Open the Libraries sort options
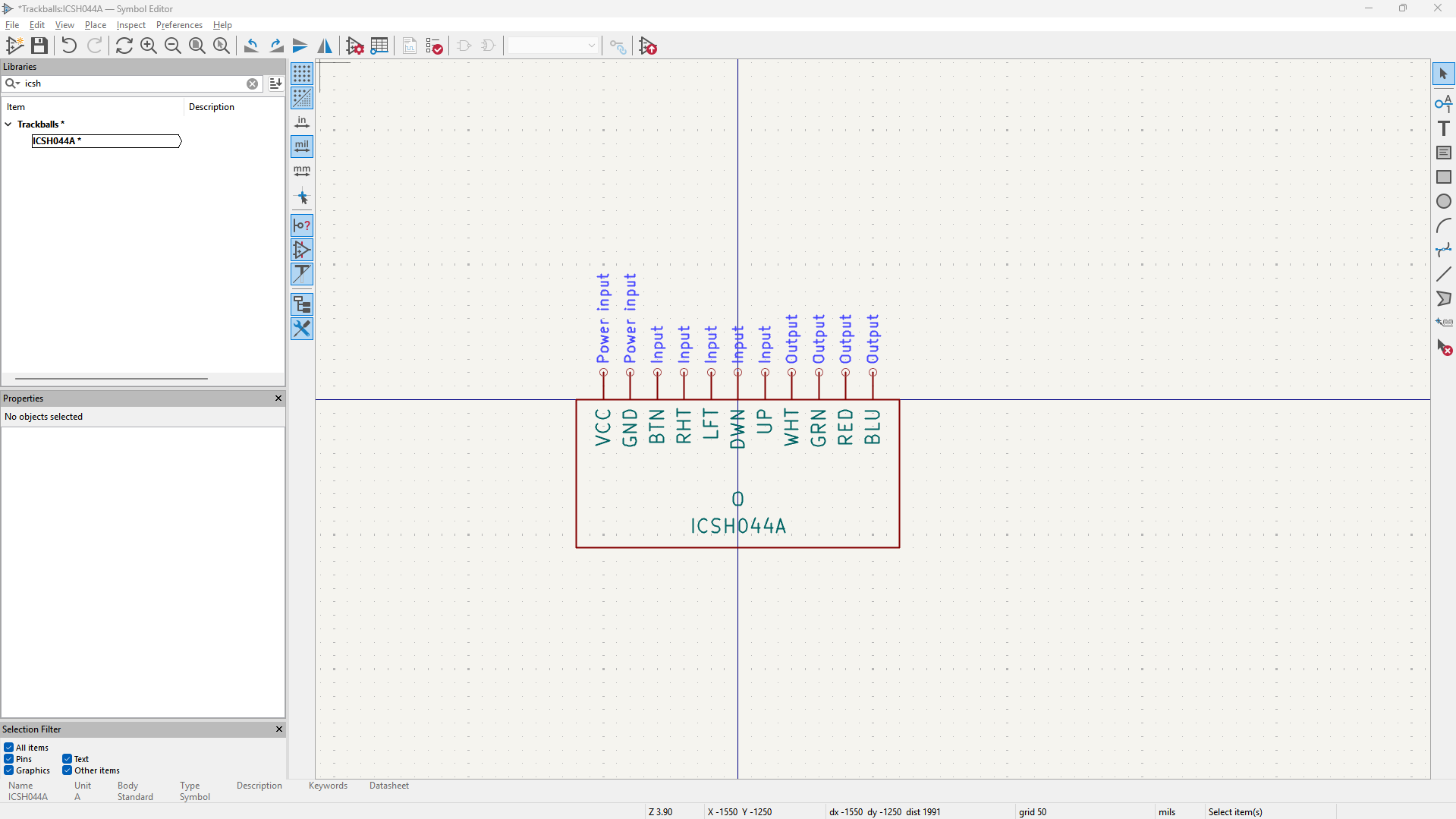Screen dimensions: 1456x819 coord(275,83)
